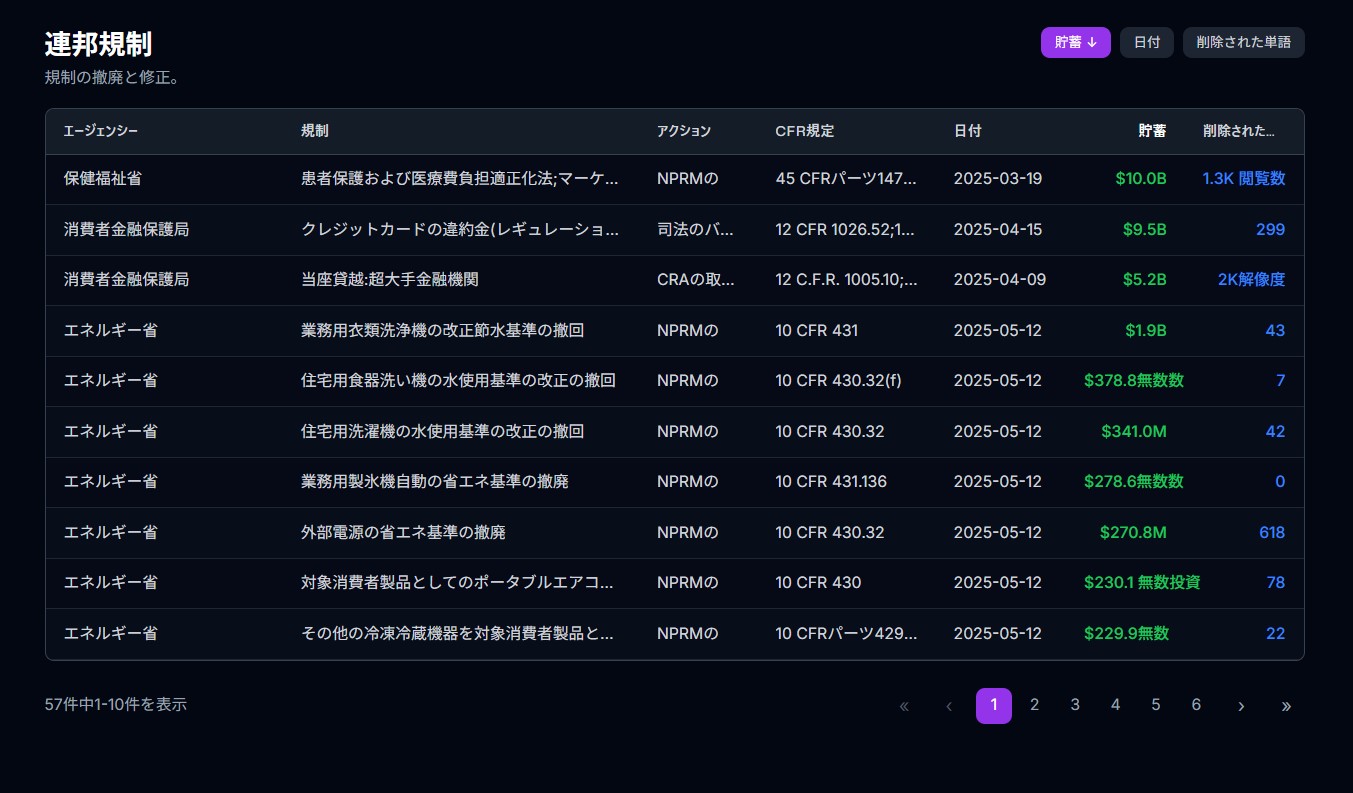The image size is (1353, 793).
Task: Select 対象消費者製品としてのポータブルエアコン row
Action: tap(675, 583)
